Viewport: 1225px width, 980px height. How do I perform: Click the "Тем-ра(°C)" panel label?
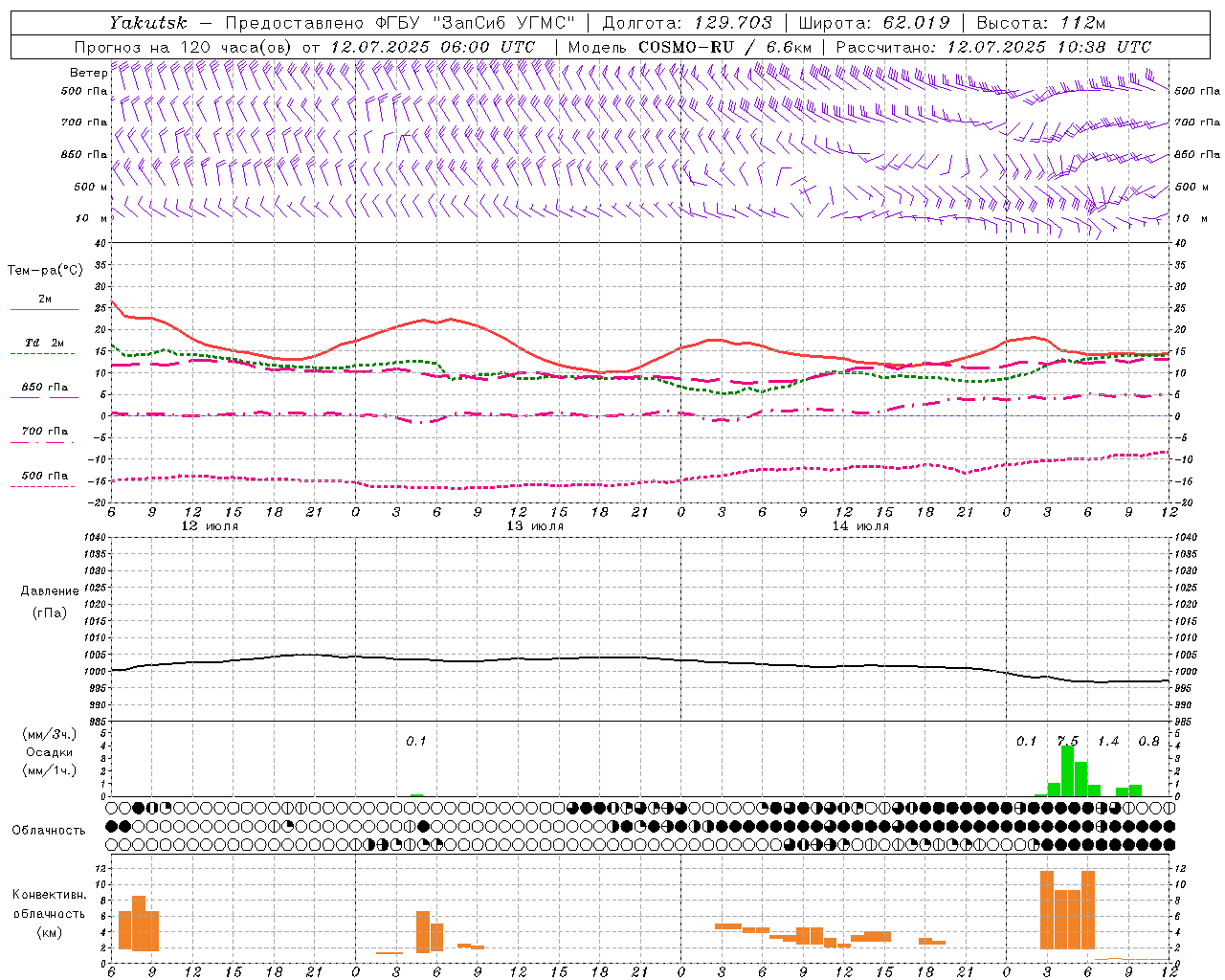(x=45, y=271)
